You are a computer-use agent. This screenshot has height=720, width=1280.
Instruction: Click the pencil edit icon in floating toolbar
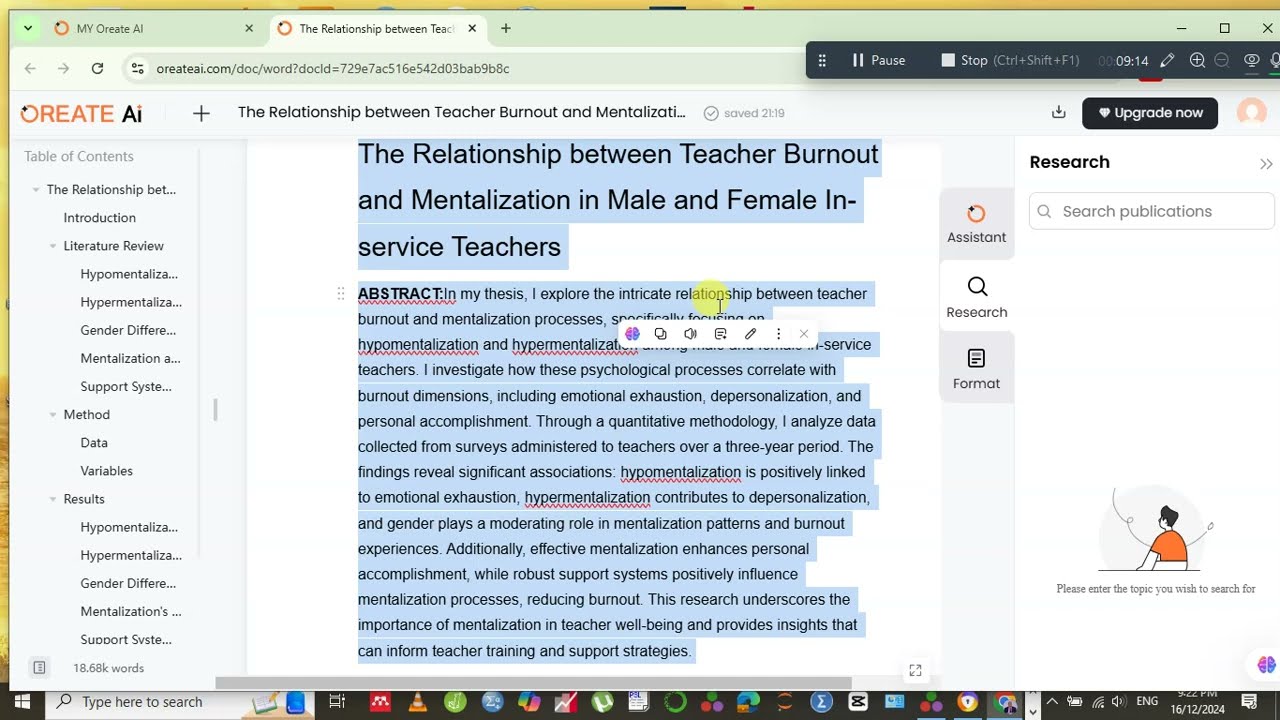(x=750, y=334)
